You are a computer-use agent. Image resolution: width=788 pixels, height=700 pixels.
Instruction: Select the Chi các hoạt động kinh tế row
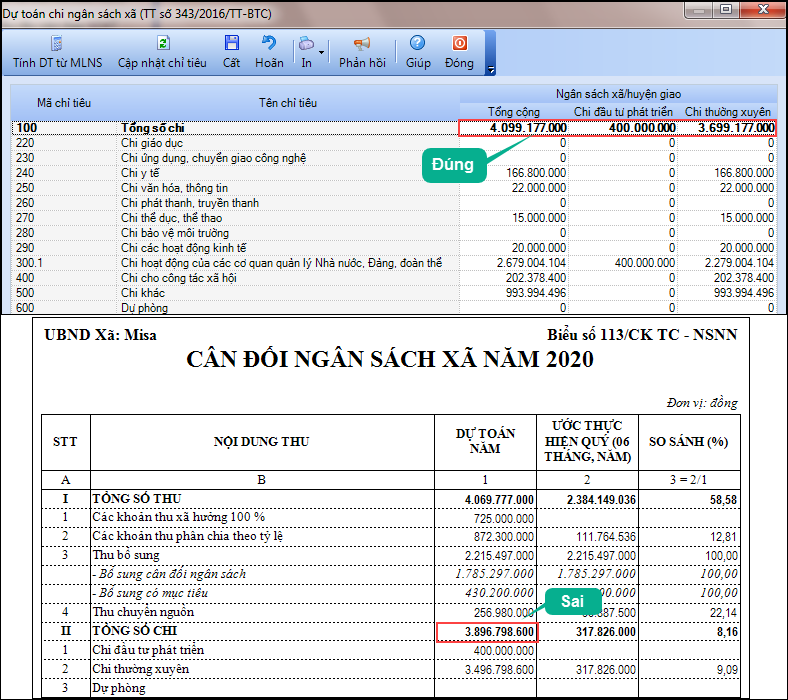394,248
